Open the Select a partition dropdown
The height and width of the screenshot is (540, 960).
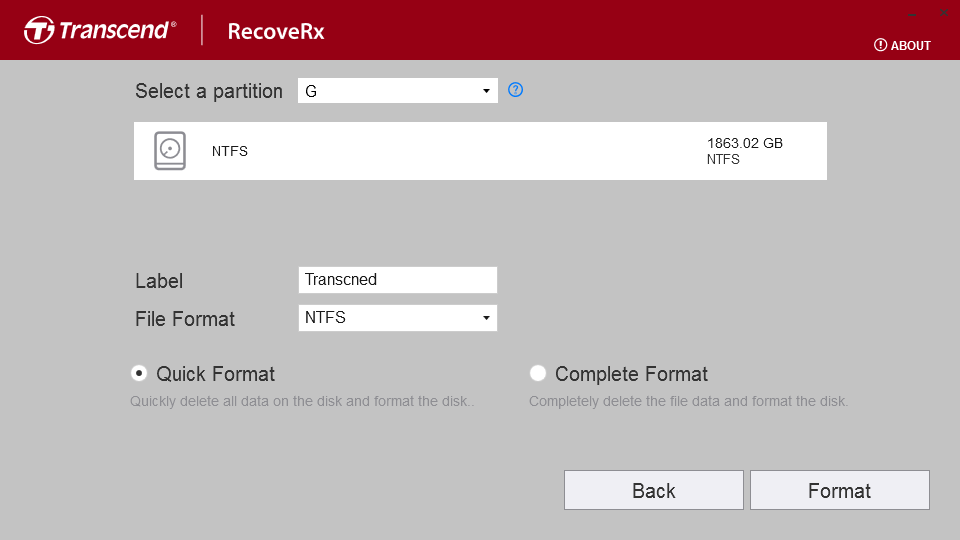[397, 91]
